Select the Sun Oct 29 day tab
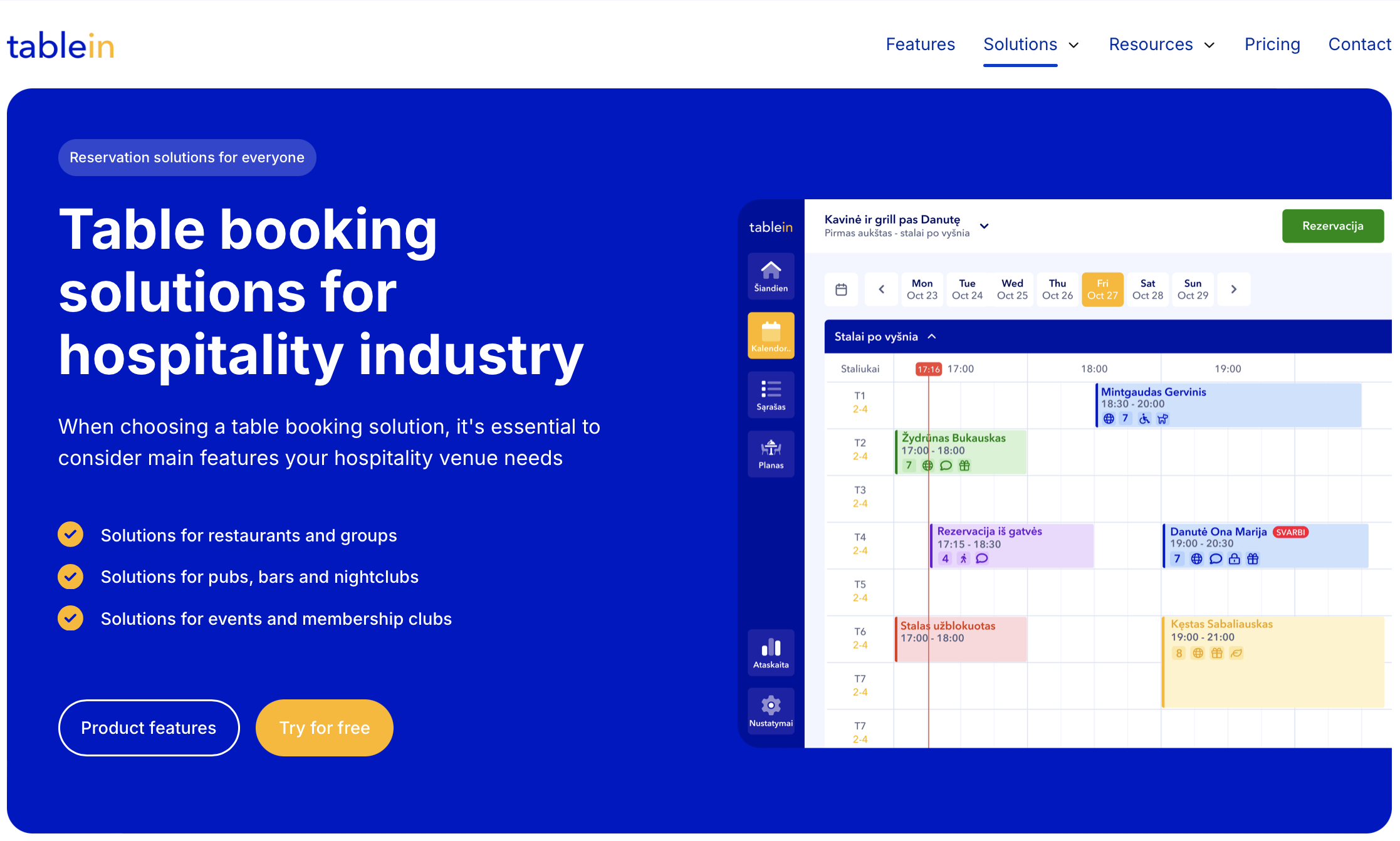The height and width of the screenshot is (841, 1400). (1193, 290)
